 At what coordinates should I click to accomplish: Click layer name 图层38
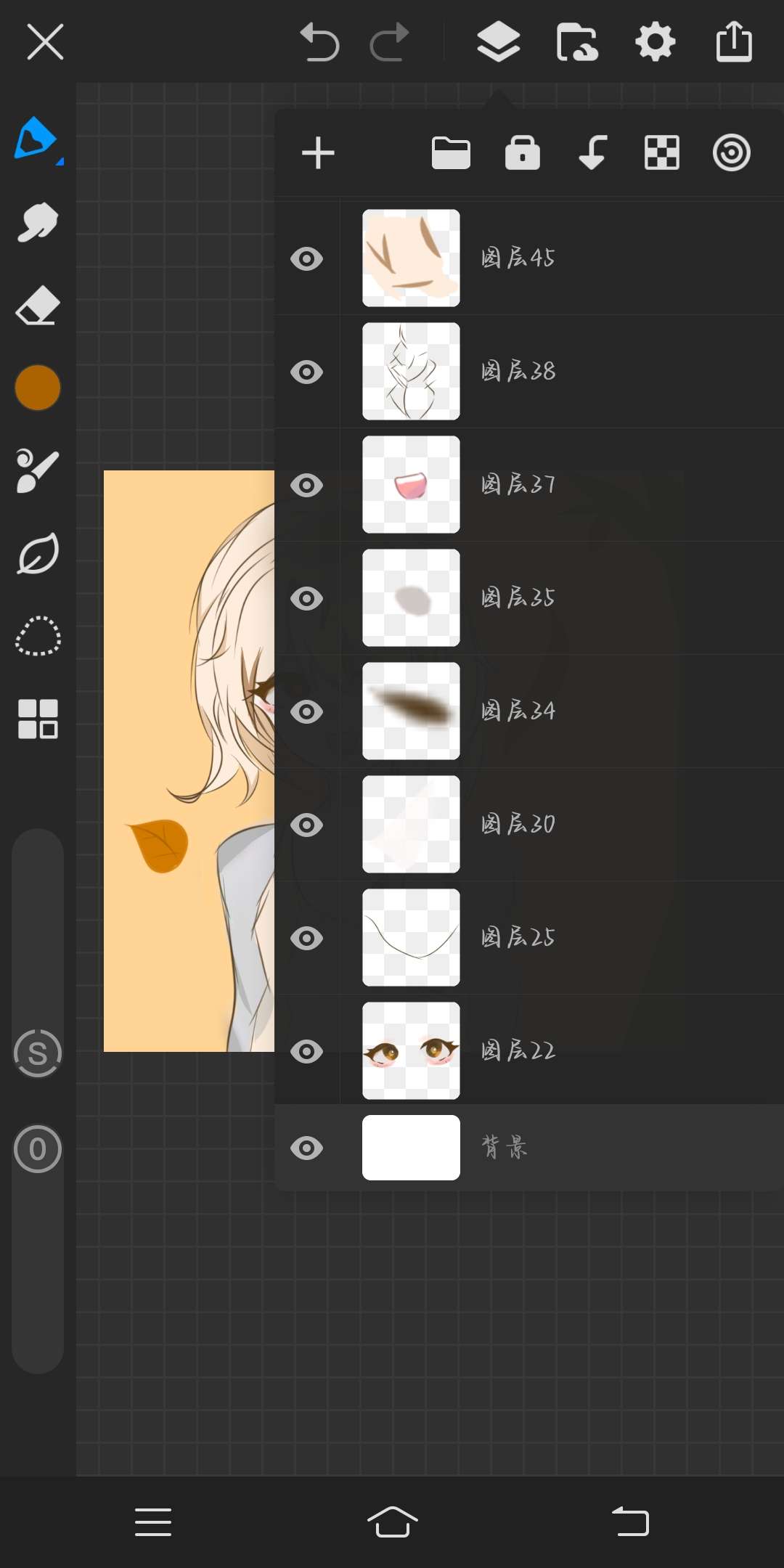[518, 370]
